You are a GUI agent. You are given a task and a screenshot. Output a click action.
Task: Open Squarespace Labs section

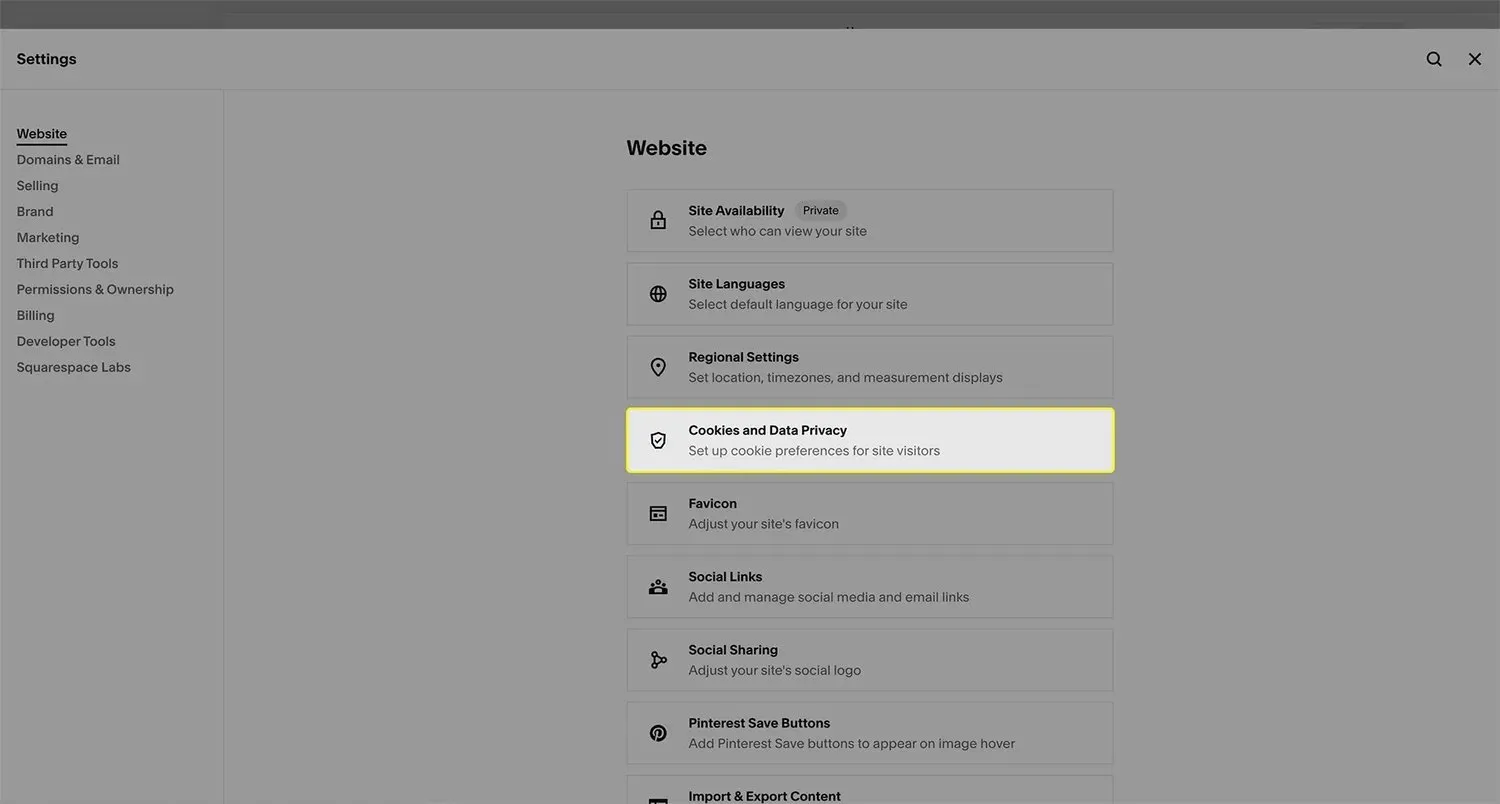click(73, 368)
